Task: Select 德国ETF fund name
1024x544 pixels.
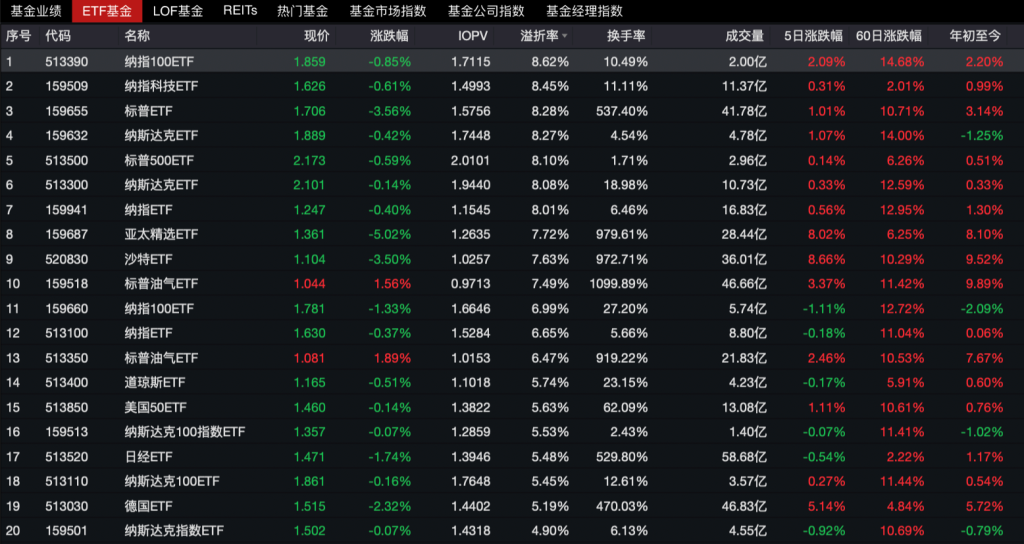Action: [x=149, y=506]
